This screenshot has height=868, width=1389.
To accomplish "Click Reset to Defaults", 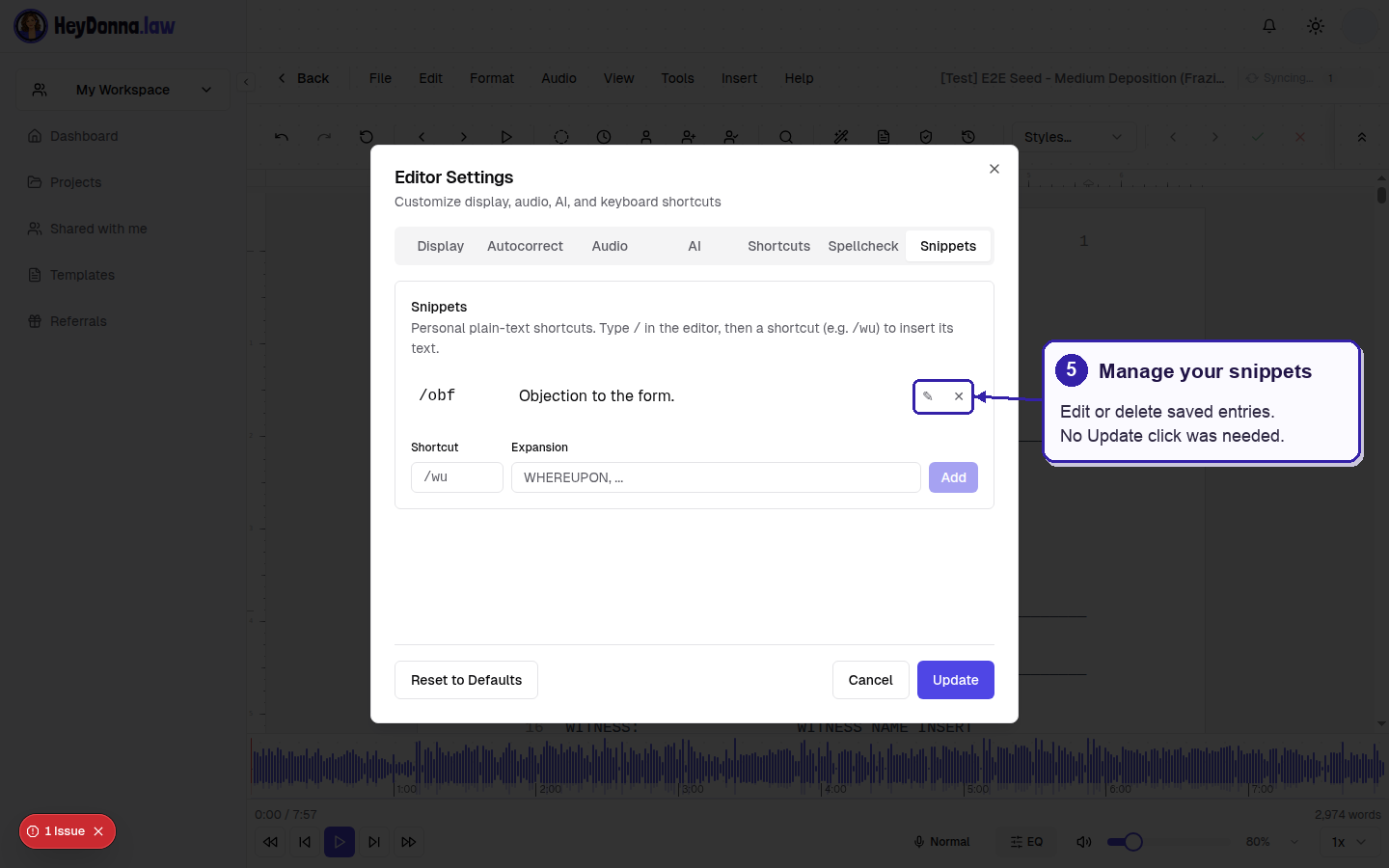I will [466, 680].
